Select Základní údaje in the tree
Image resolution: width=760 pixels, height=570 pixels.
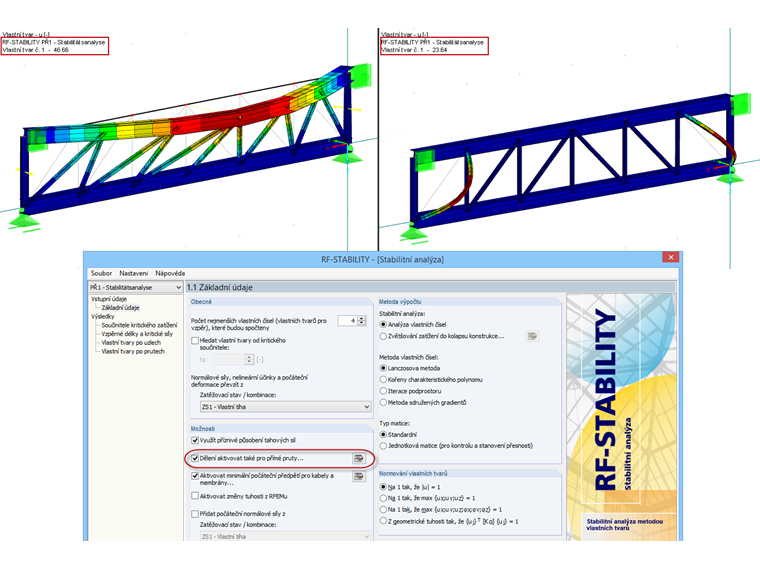pyautogui.click(x=120, y=308)
